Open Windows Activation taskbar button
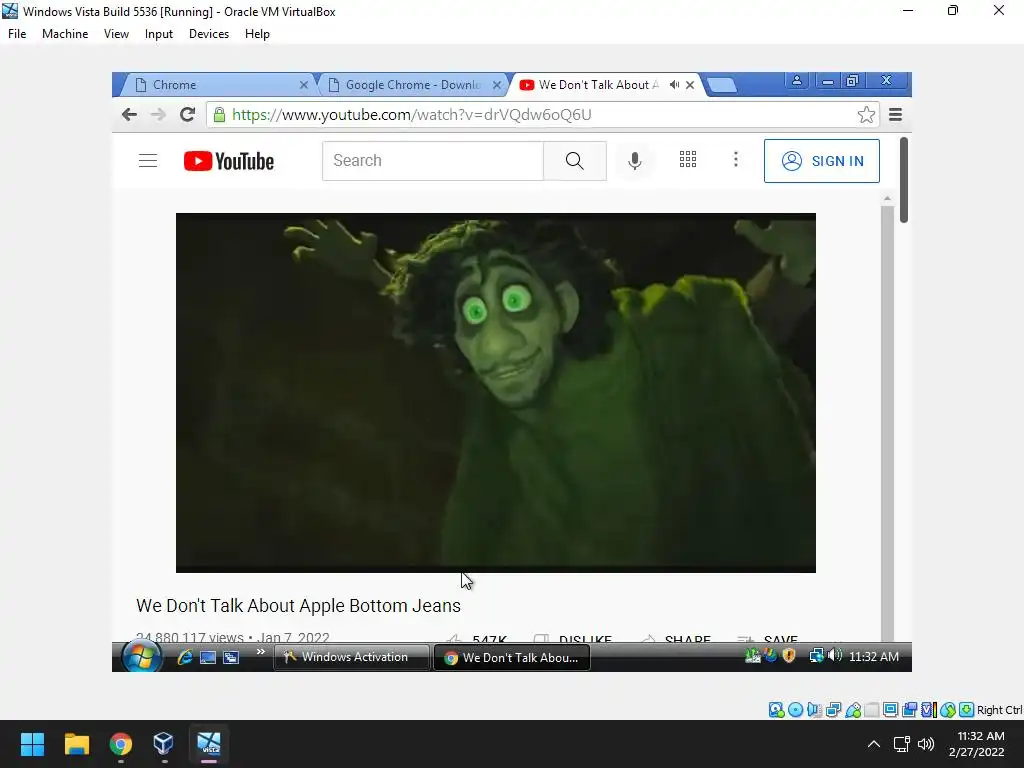 coord(351,657)
